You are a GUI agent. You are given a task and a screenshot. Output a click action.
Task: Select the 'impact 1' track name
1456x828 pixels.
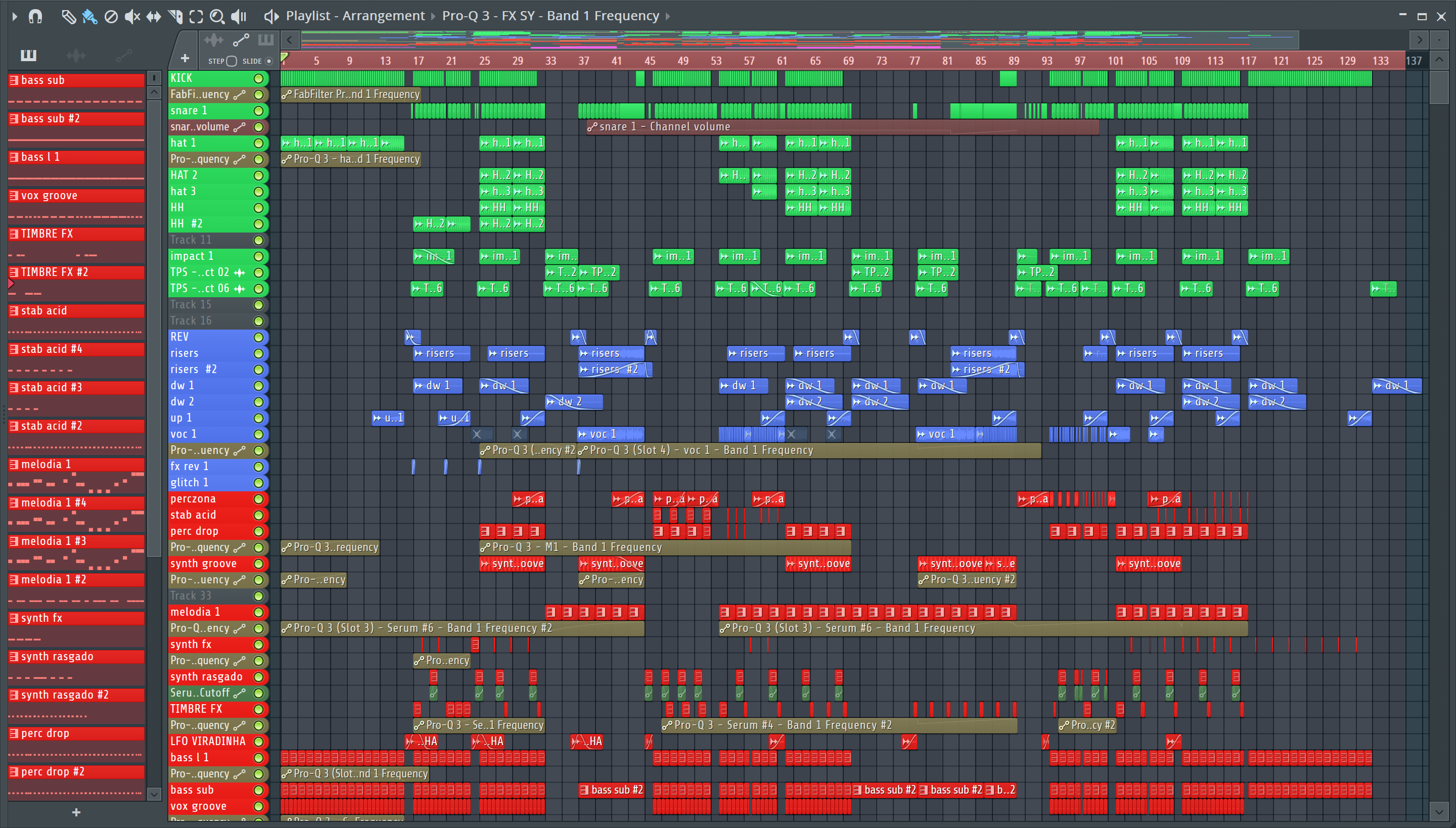pos(192,256)
